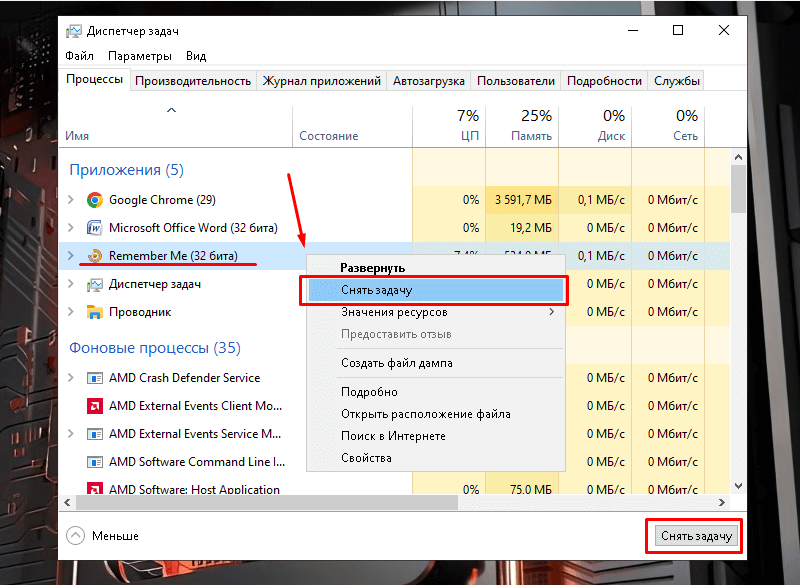The height and width of the screenshot is (585, 800).
Task: Click the AMD External Events Client icon
Action: click(x=95, y=406)
